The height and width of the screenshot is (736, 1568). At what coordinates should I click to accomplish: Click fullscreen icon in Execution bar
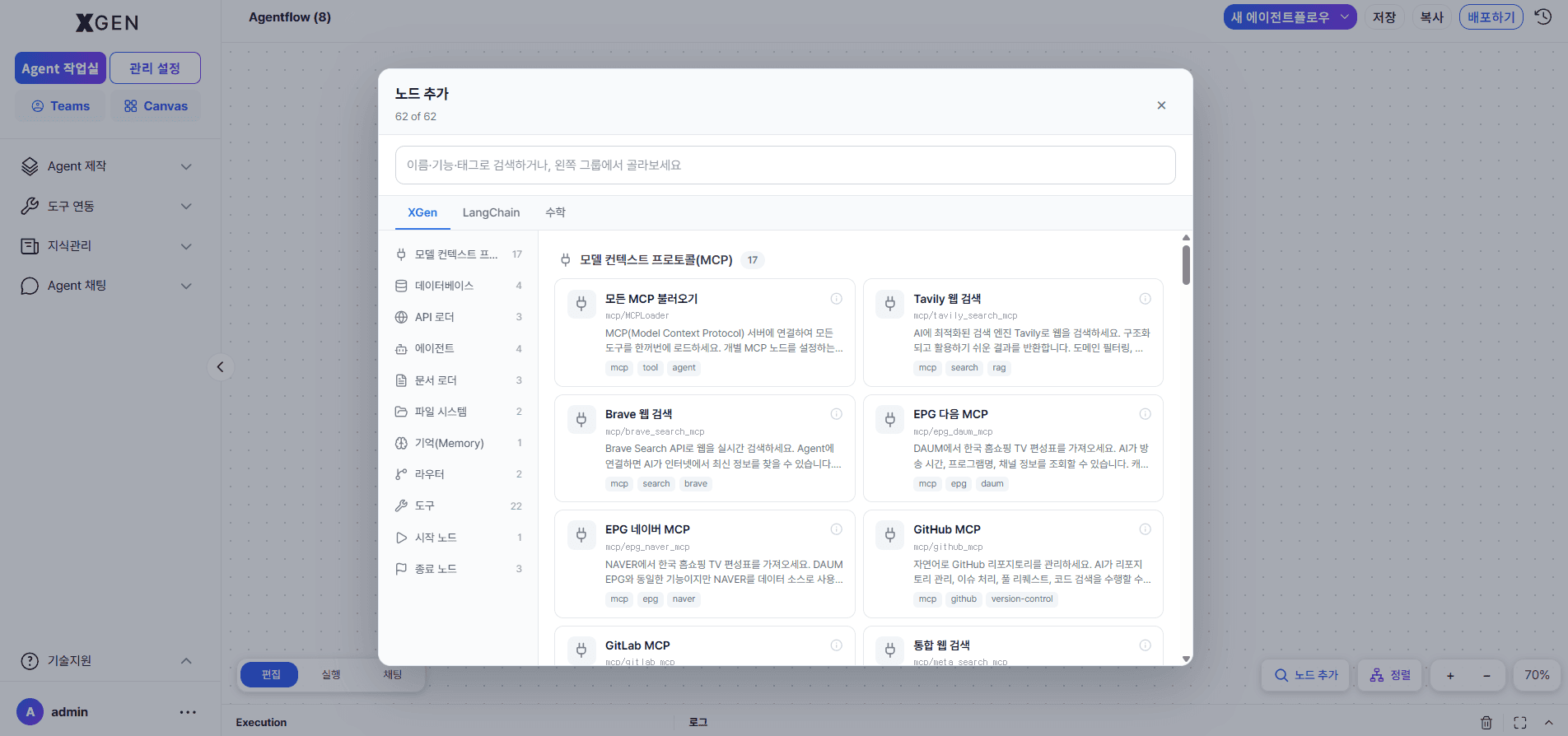pyautogui.click(x=1520, y=722)
